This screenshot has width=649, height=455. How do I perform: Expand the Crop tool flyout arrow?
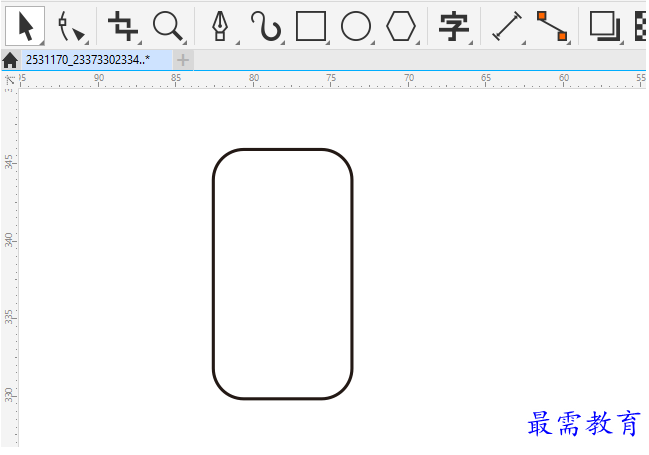139,43
